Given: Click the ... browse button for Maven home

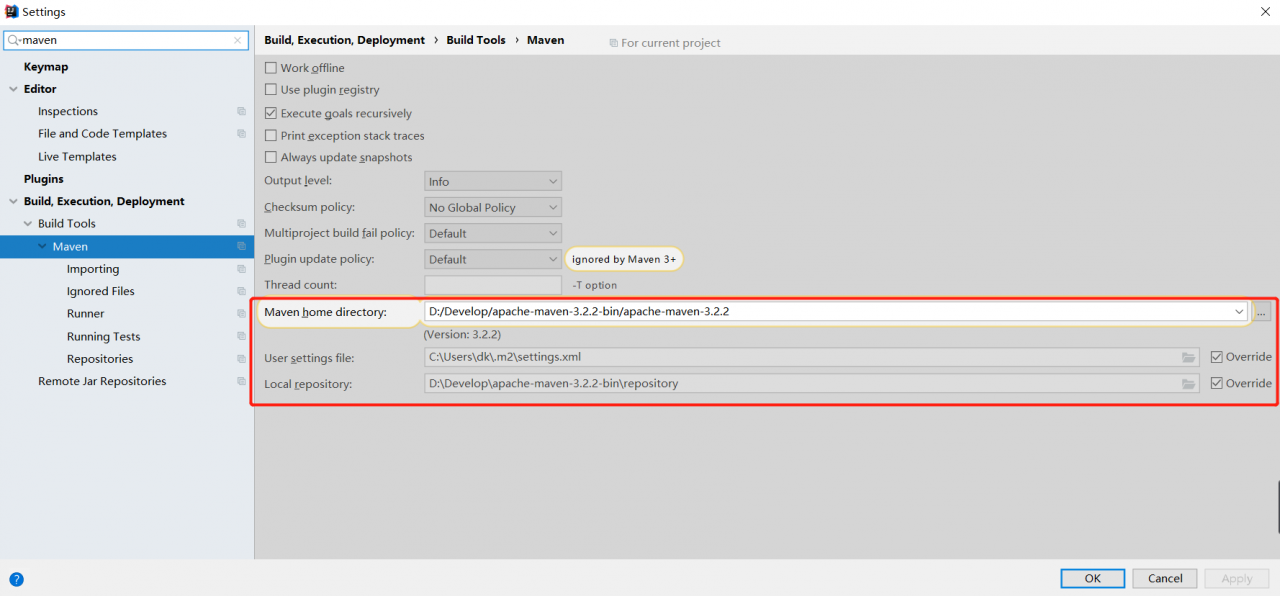Looking at the screenshot, I should (1262, 312).
